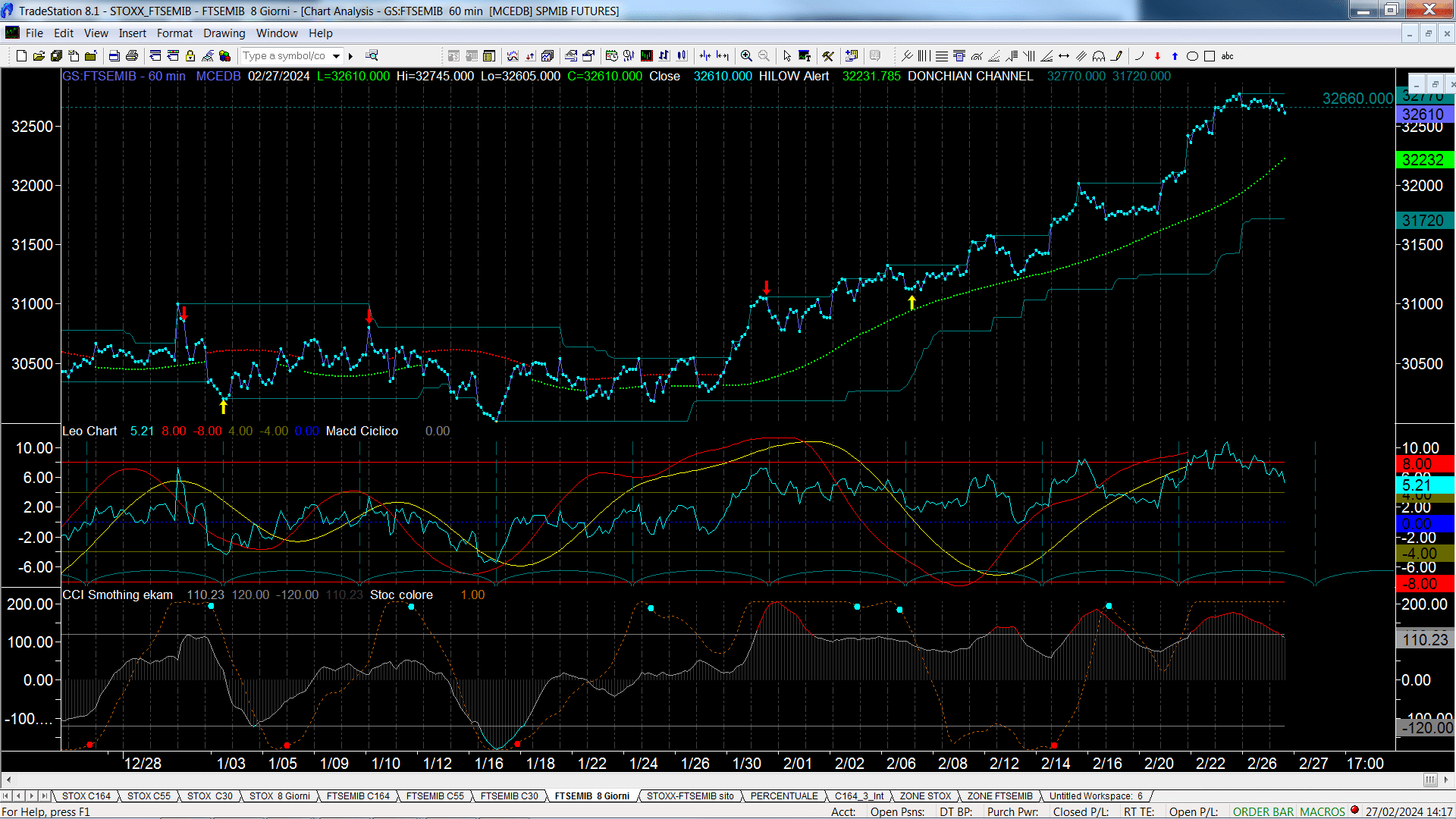Image resolution: width=1456 pixels, height=819 pixels.
Task: Select the pointer arrow tool
Action: 786,56
